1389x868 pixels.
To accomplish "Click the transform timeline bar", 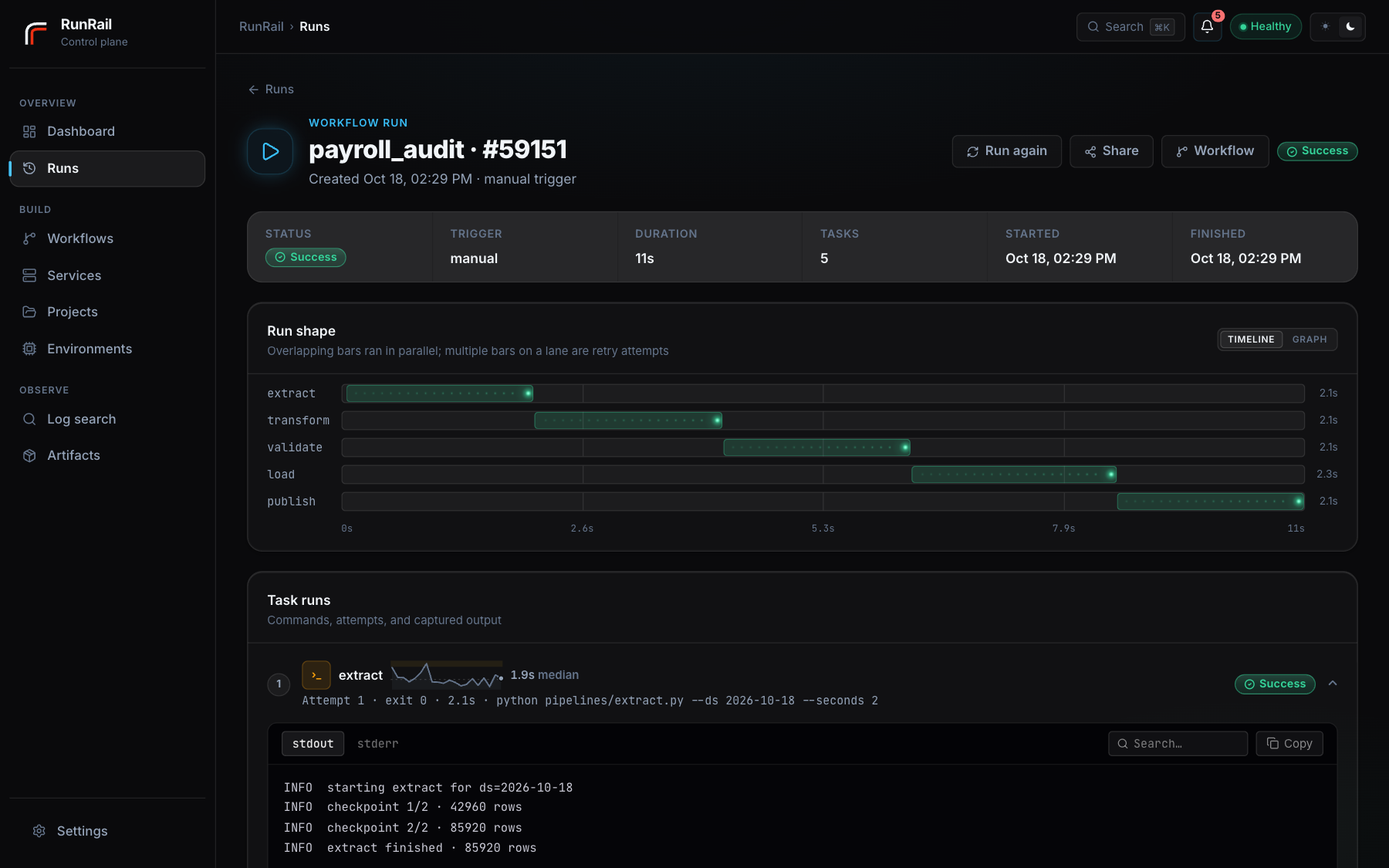I will 628,420.
